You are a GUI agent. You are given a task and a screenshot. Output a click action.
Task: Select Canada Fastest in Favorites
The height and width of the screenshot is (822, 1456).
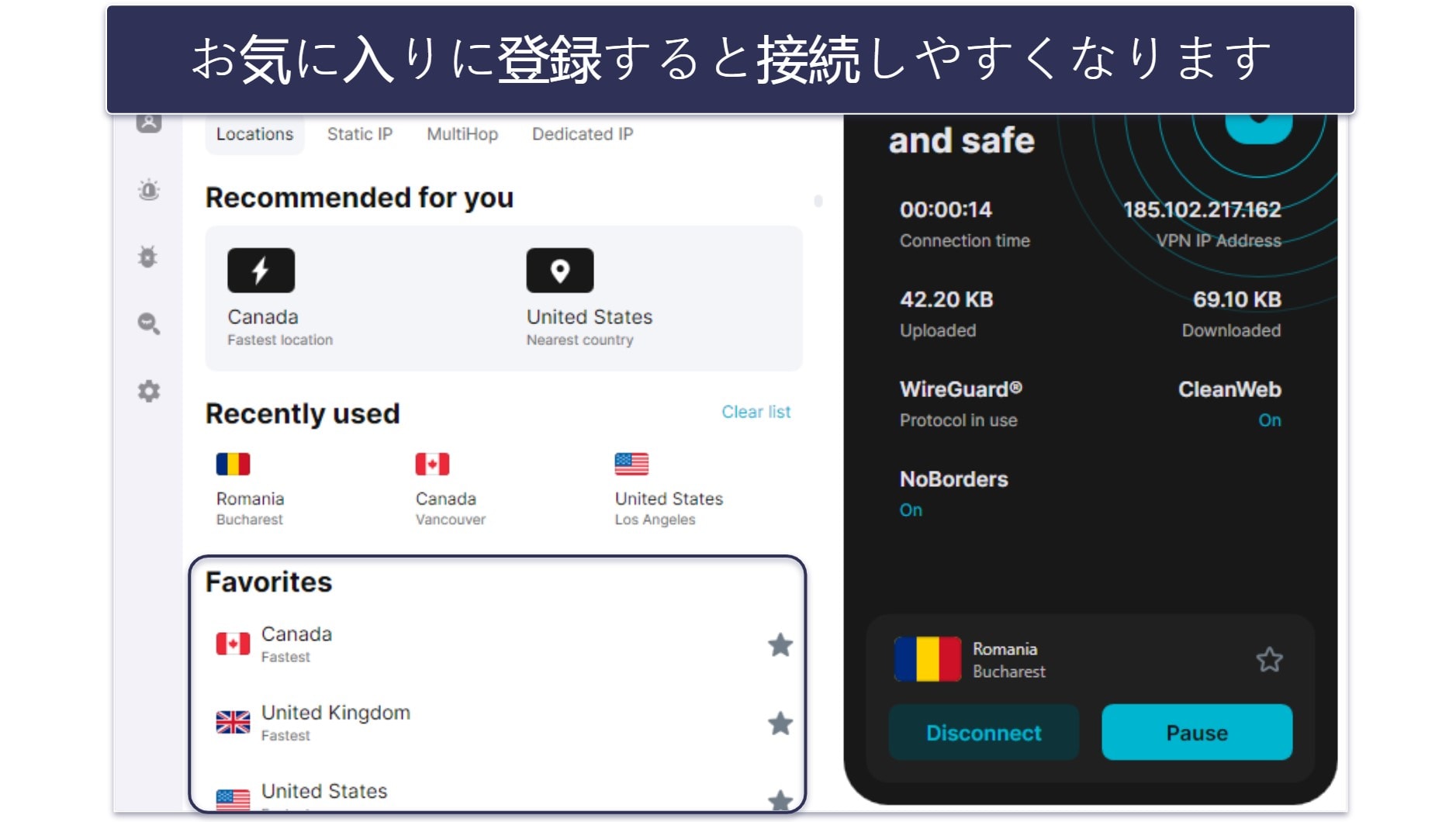[504, 644]
